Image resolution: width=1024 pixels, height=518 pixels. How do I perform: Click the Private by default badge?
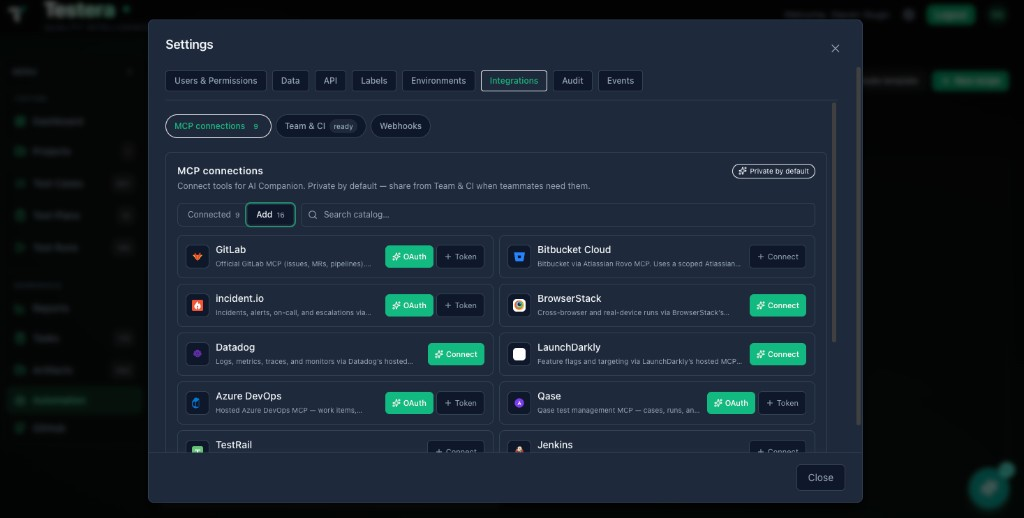coord(773,171)
